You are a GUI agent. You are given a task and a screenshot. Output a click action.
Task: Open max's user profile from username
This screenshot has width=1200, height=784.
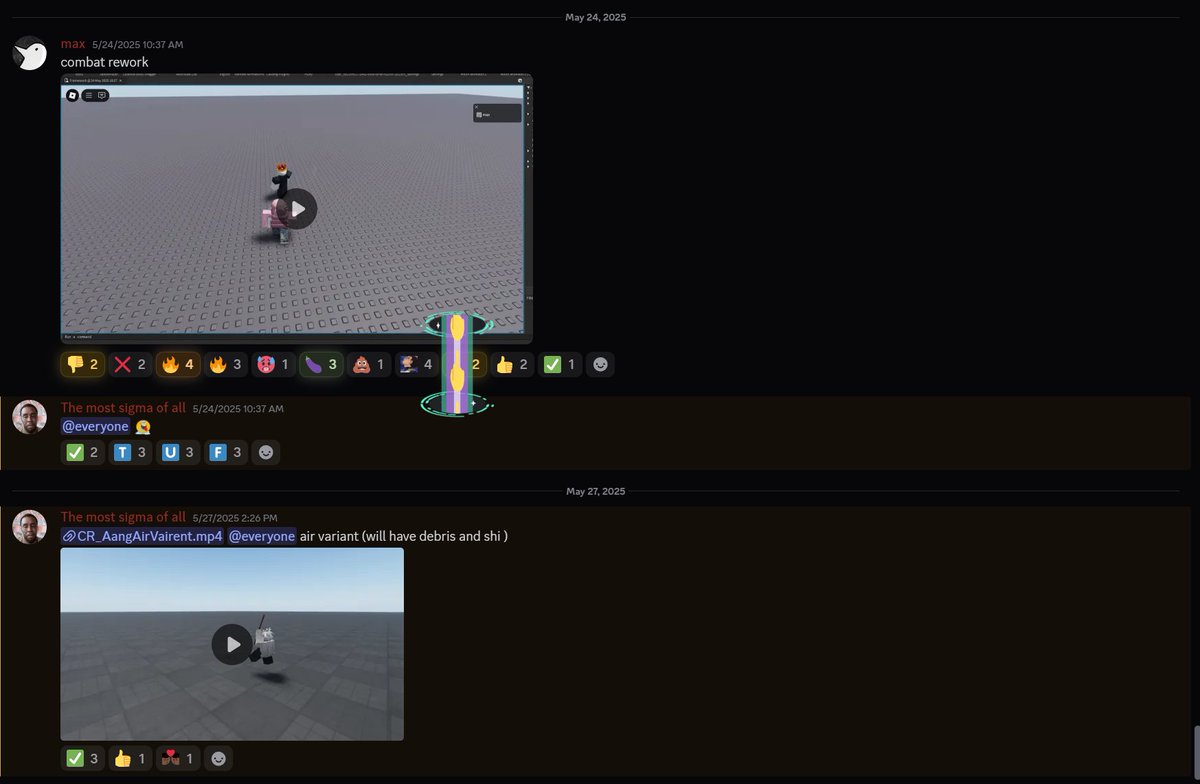(x=72, y=44)
